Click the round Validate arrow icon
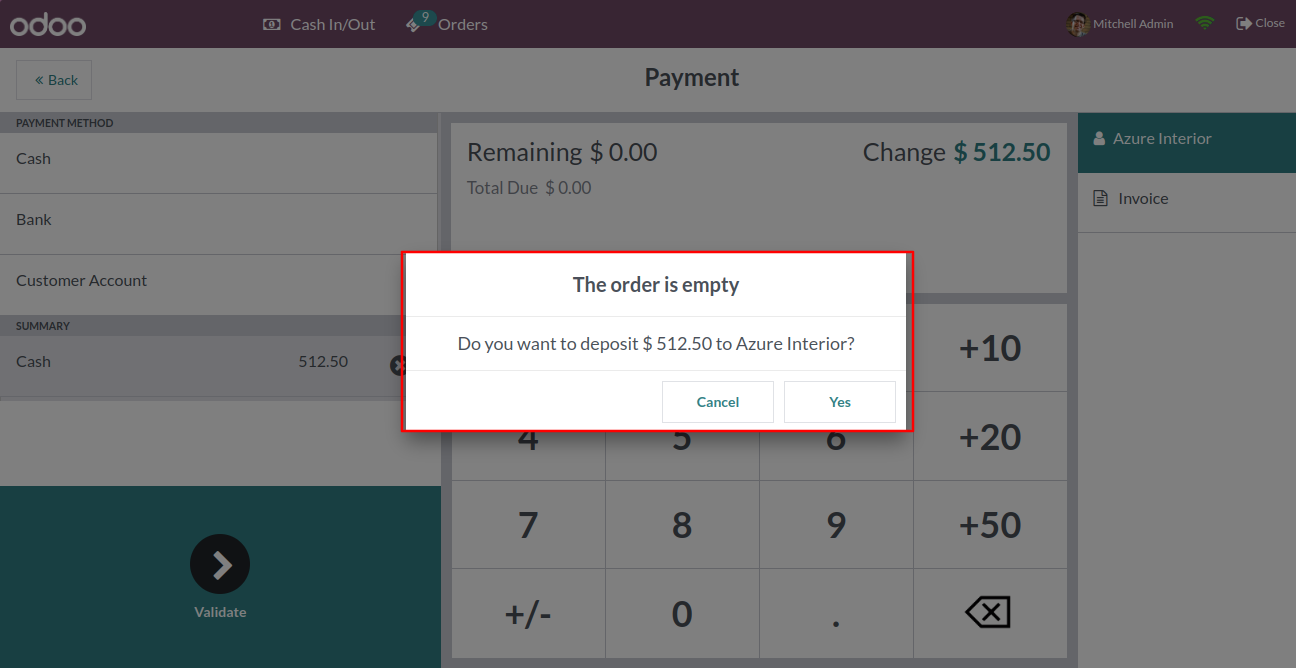The width and height of the screenshot is (1296, 668). pyautogui.click(x=220, y=565)
